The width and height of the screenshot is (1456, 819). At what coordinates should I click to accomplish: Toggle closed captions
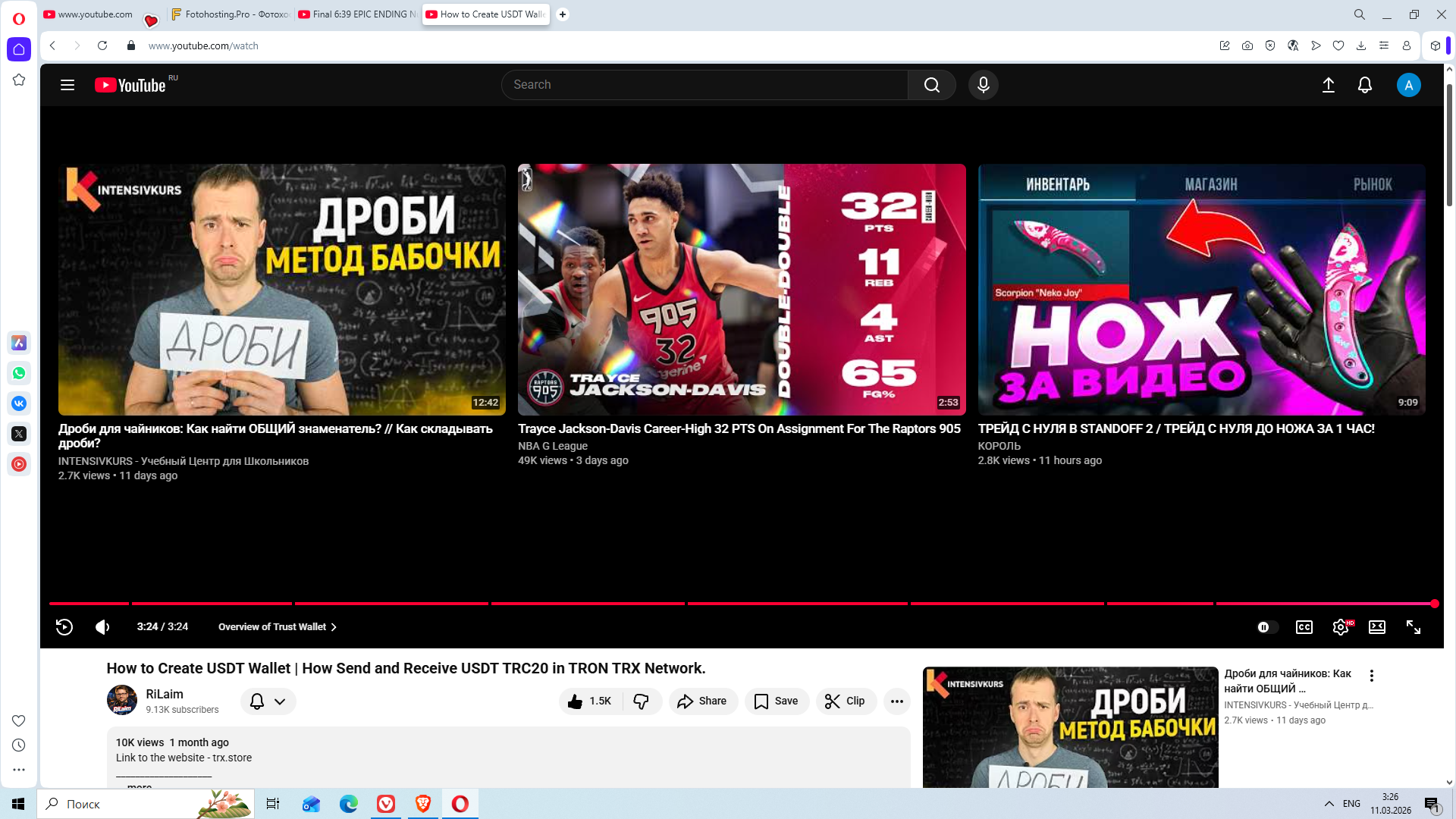[x=1304, y=627]
